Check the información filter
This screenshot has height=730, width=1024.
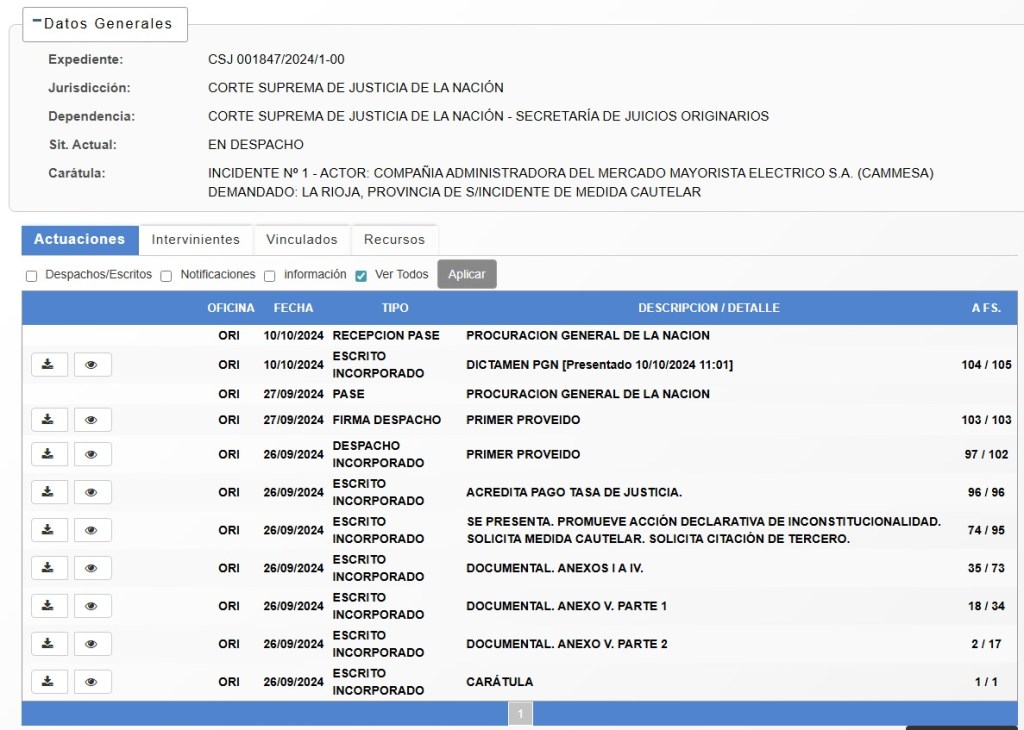tap(269, 276)
